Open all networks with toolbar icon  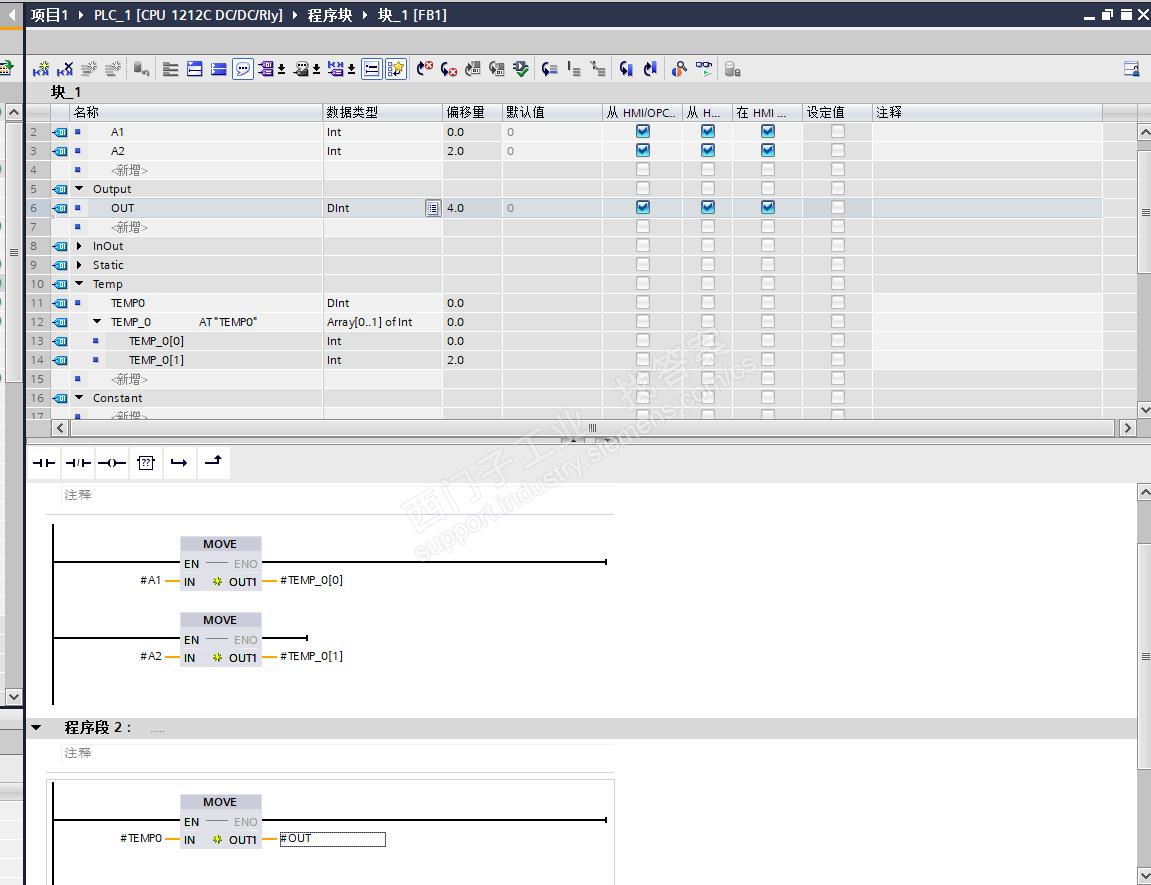[x=195, y=69]
